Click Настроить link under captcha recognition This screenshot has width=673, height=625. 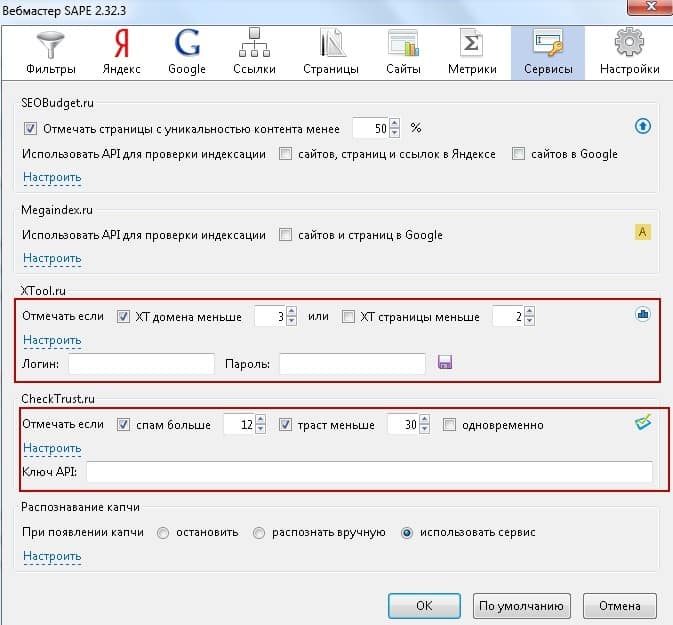(x=52, y=556)
